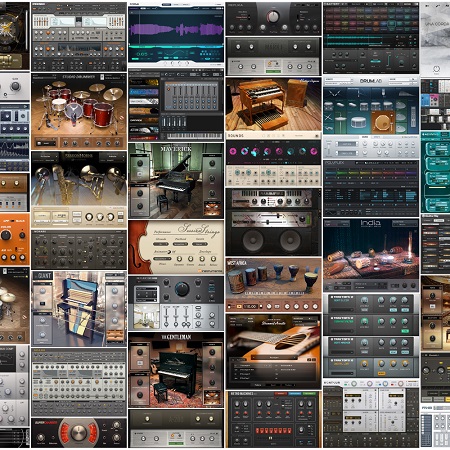Viewport: 450px width, 450px height.
Task: Open the preset dropdown below the Strummed Acoustic guitar
Action: 274,358
